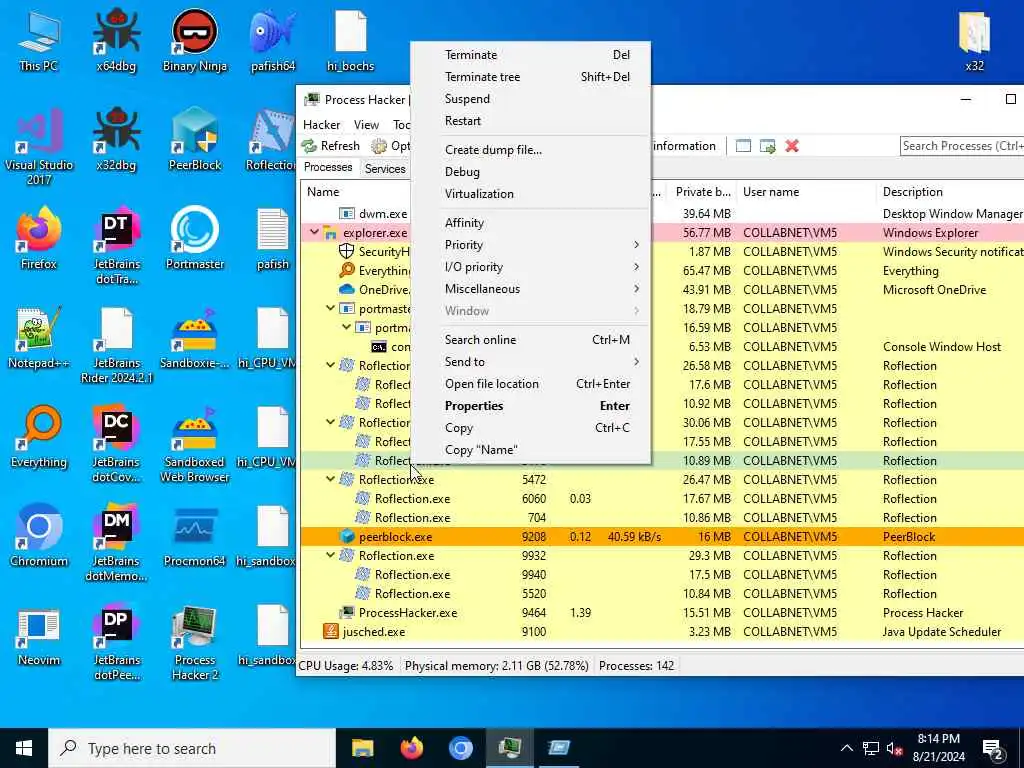Select the dwm.exe process row
Image resolution: width=1024 pixels, height=768 pixels.
(662, 214)
